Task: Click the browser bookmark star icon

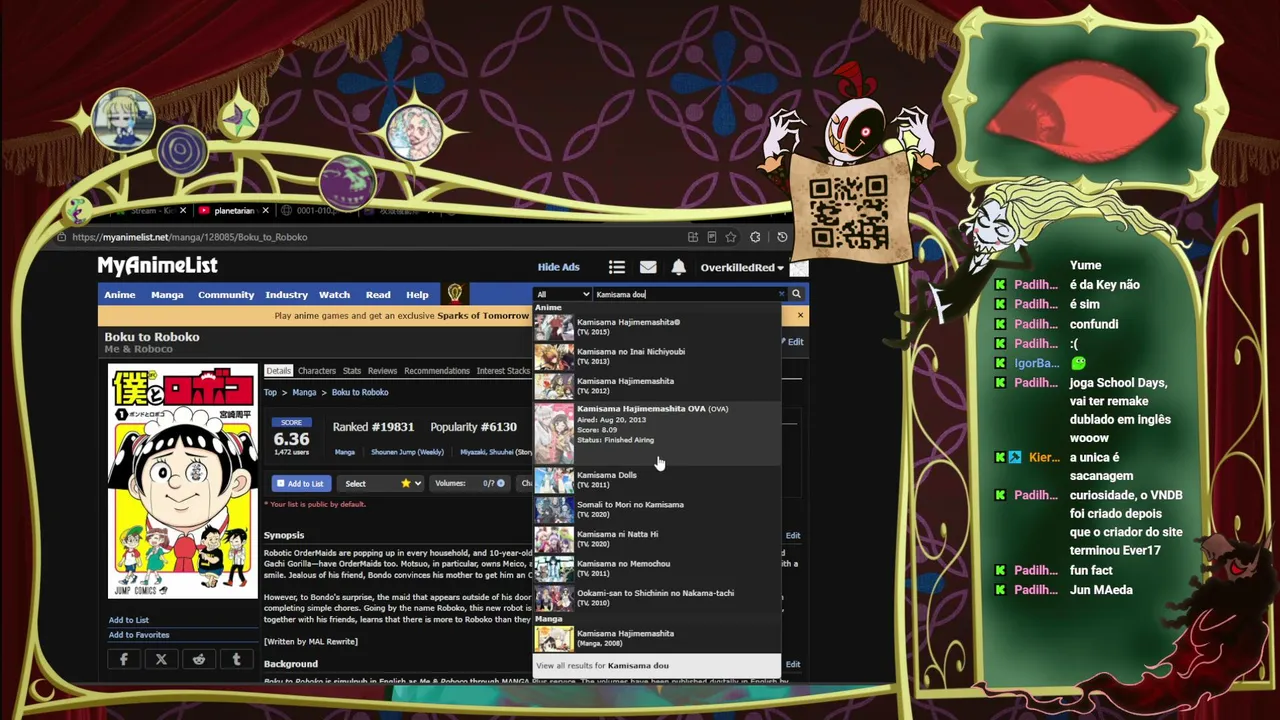Action: (731, 237)
